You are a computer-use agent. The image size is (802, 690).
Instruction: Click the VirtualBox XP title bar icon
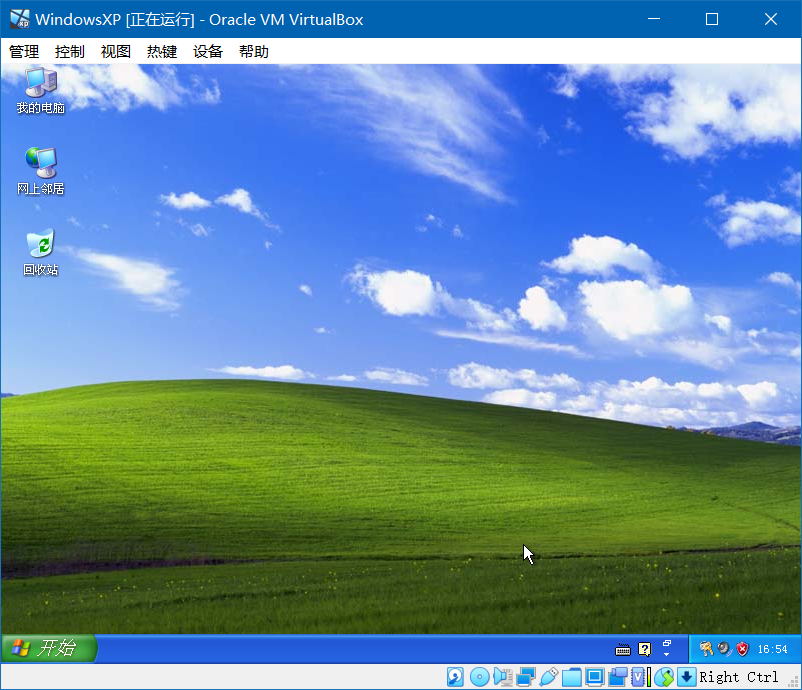(x=20, y=19)
